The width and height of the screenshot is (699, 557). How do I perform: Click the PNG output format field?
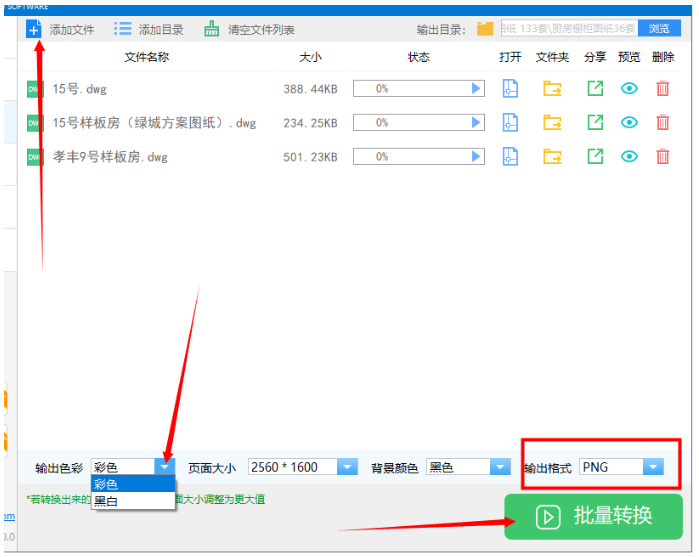tap(611, 467)
